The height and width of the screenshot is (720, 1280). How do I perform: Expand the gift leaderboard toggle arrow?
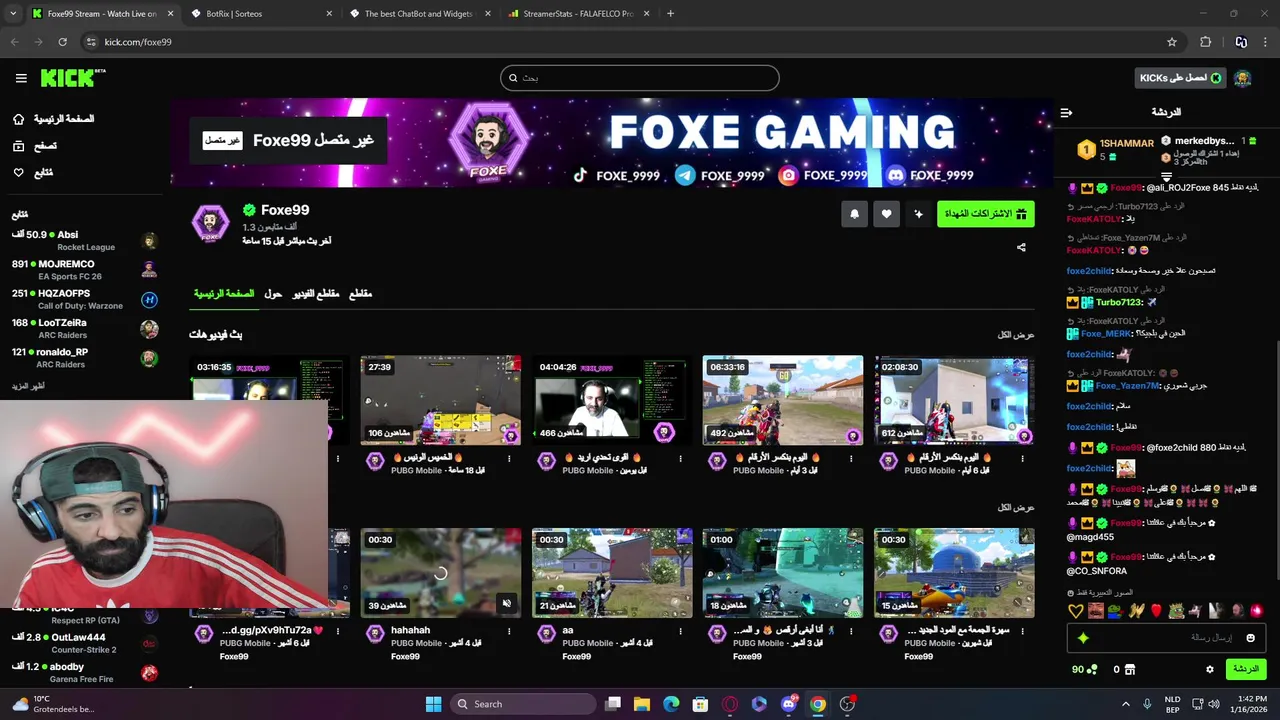pos(1166,178)
